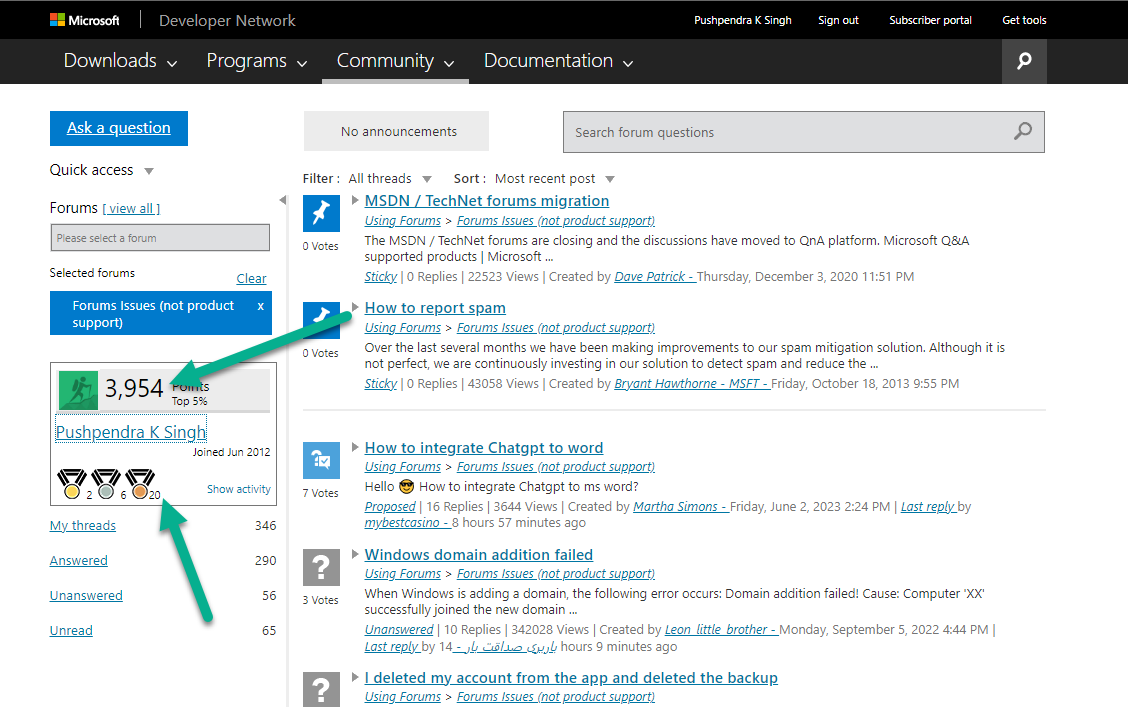This screenshot has height=707, width=1128.
Task: Click Clear selected forums link
Action: tap(251, 278)
